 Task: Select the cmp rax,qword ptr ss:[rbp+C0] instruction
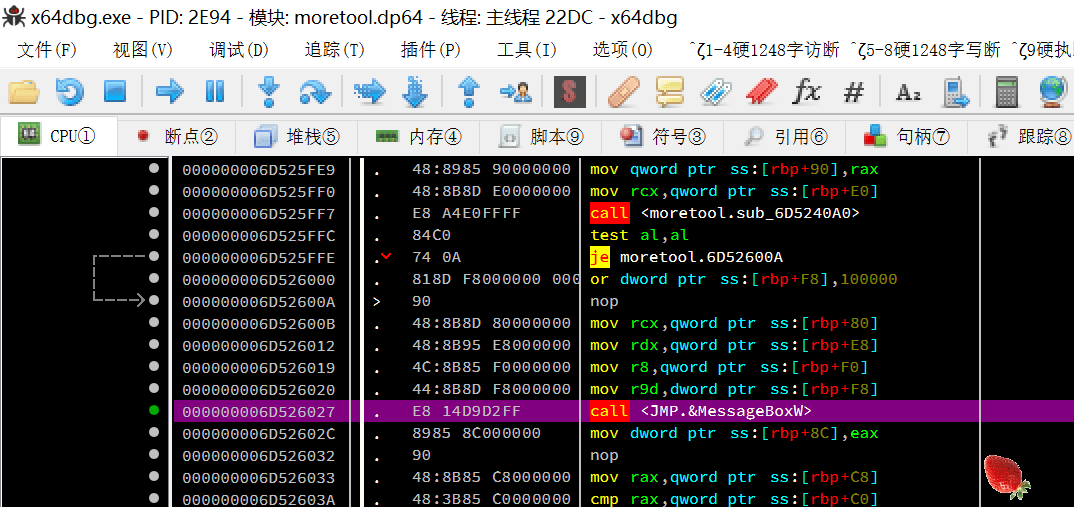tap(734, 499)
